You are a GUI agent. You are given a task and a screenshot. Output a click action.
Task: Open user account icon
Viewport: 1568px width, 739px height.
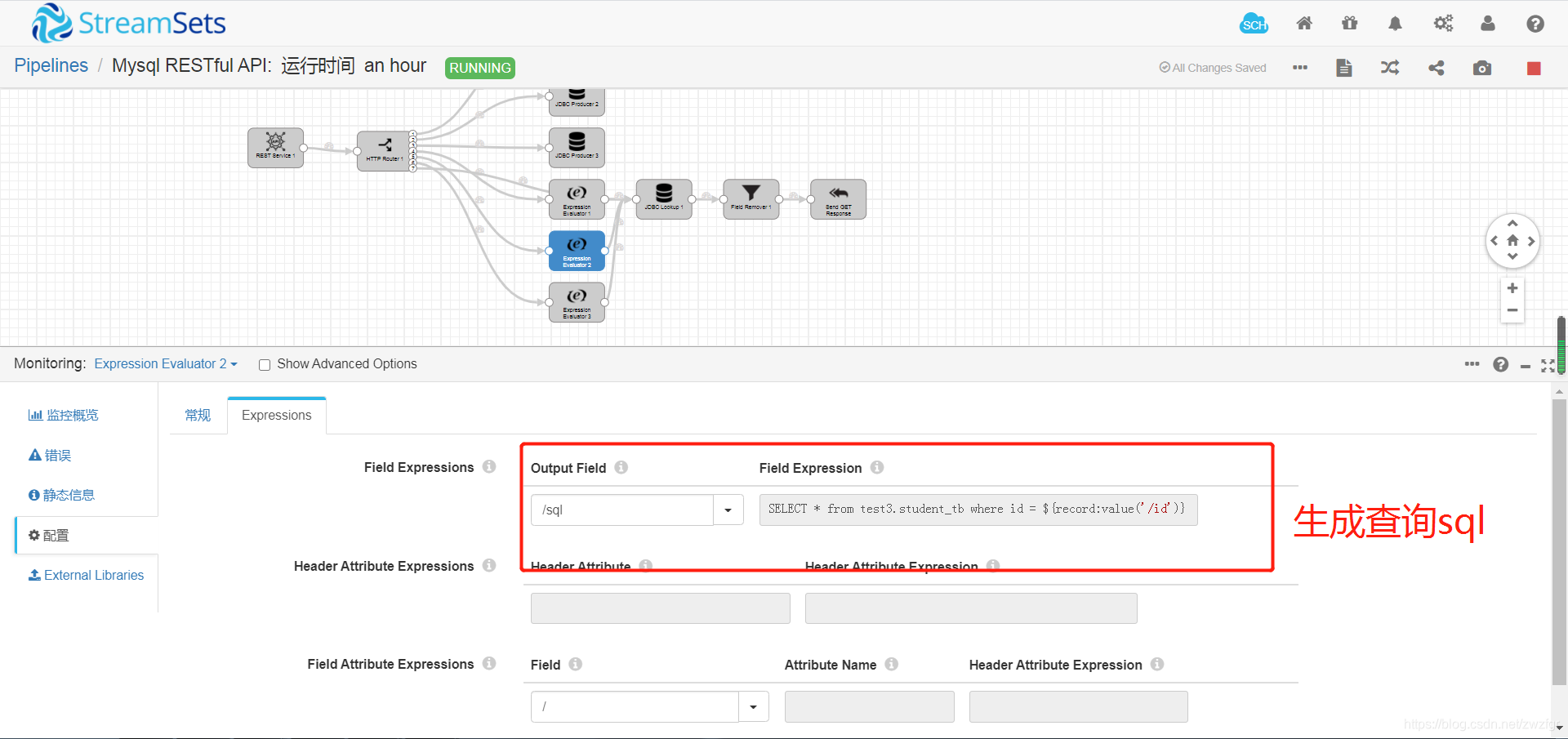pos(1488,24)
